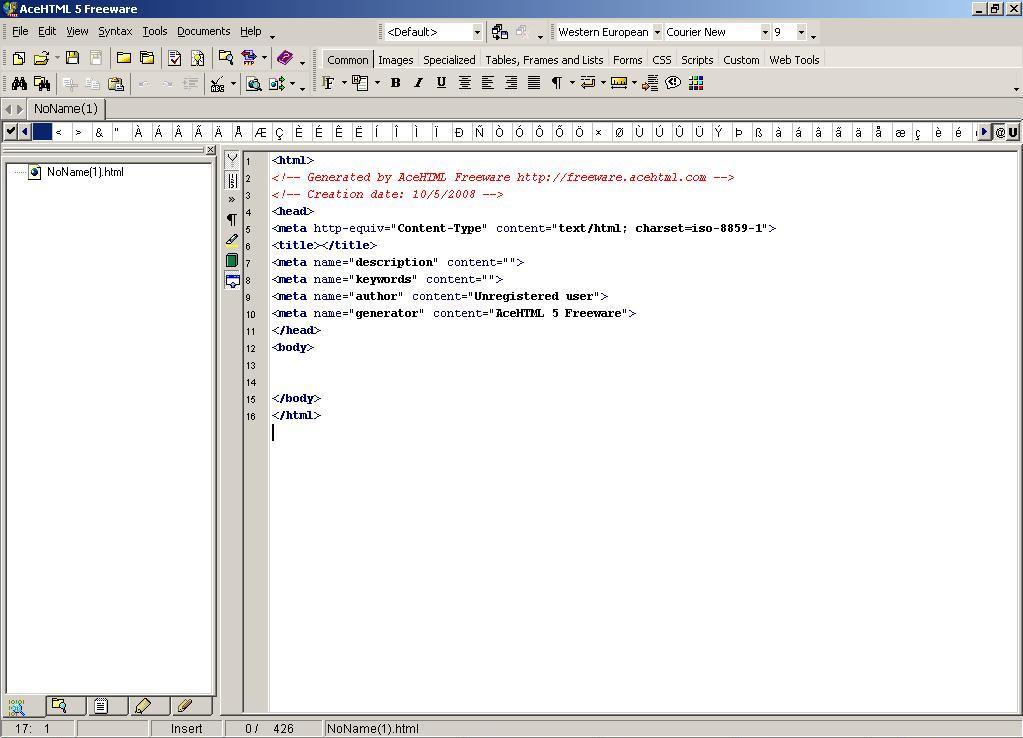Switch to the Images tab
Viewport: 1023px width, 738px height.
395,60
